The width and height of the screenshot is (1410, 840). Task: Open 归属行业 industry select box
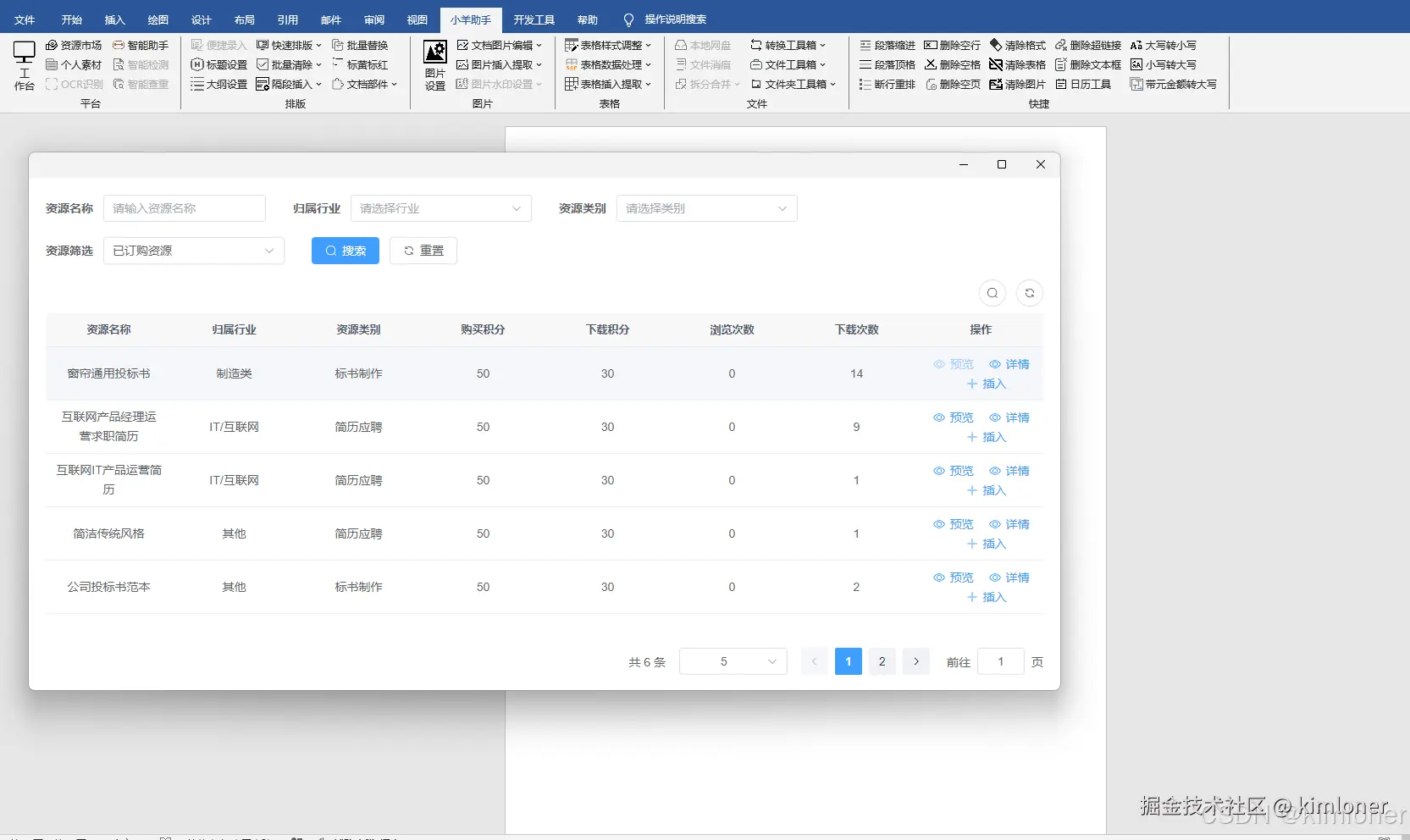[x=441, y=208]
